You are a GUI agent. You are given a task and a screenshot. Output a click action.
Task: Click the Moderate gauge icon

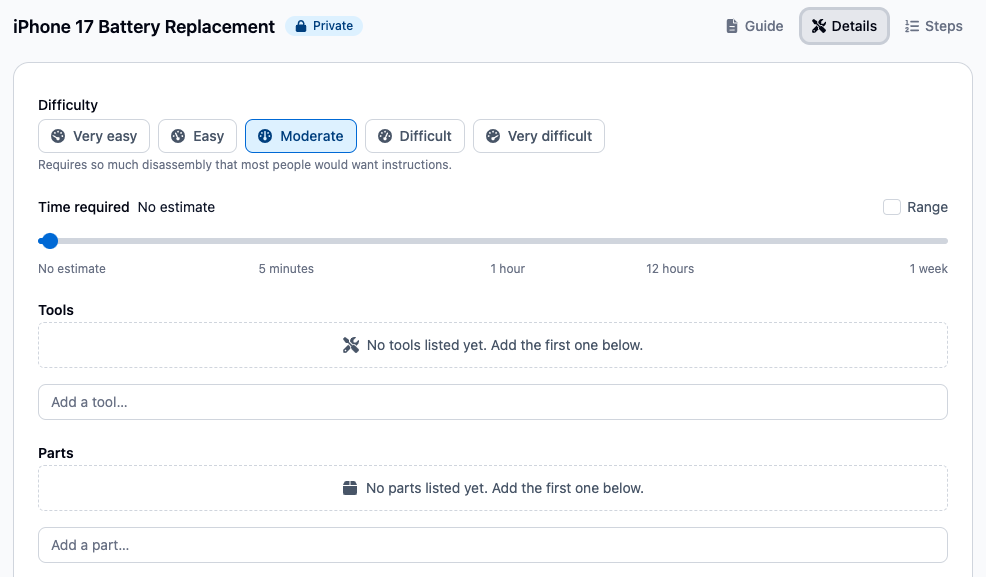click(x=265, y=136)
